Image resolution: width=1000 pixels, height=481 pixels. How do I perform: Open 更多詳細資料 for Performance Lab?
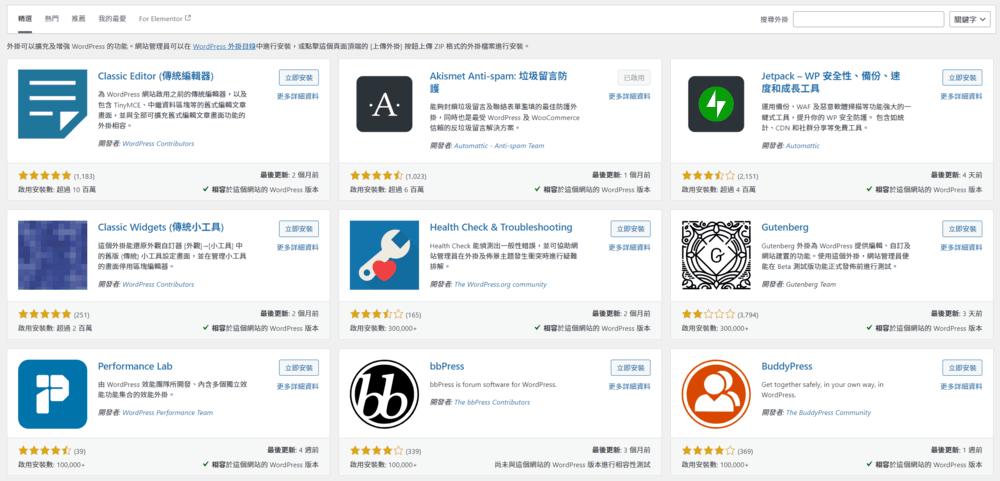point(298,387)
